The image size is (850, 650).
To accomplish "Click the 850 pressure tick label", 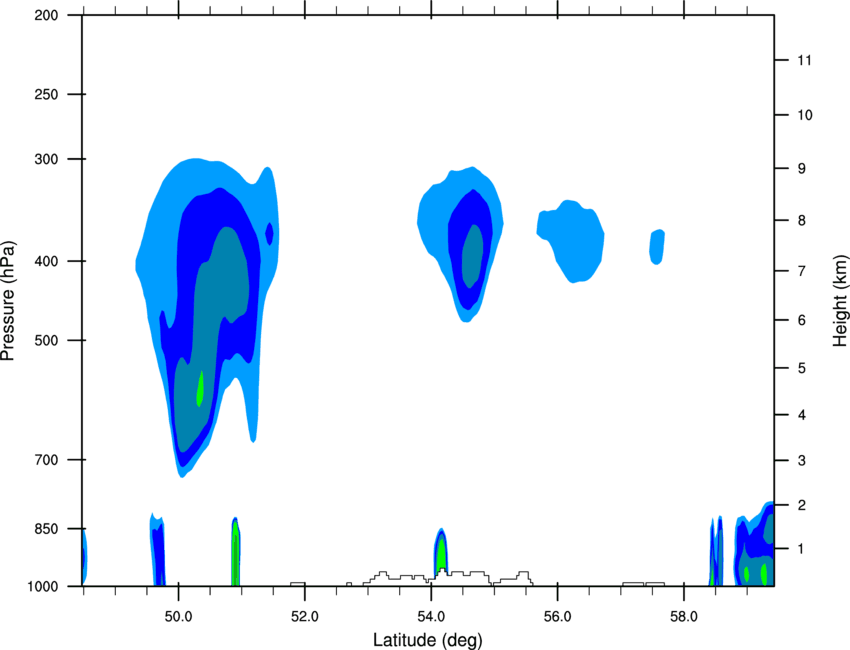I will (x=46, y=529).
